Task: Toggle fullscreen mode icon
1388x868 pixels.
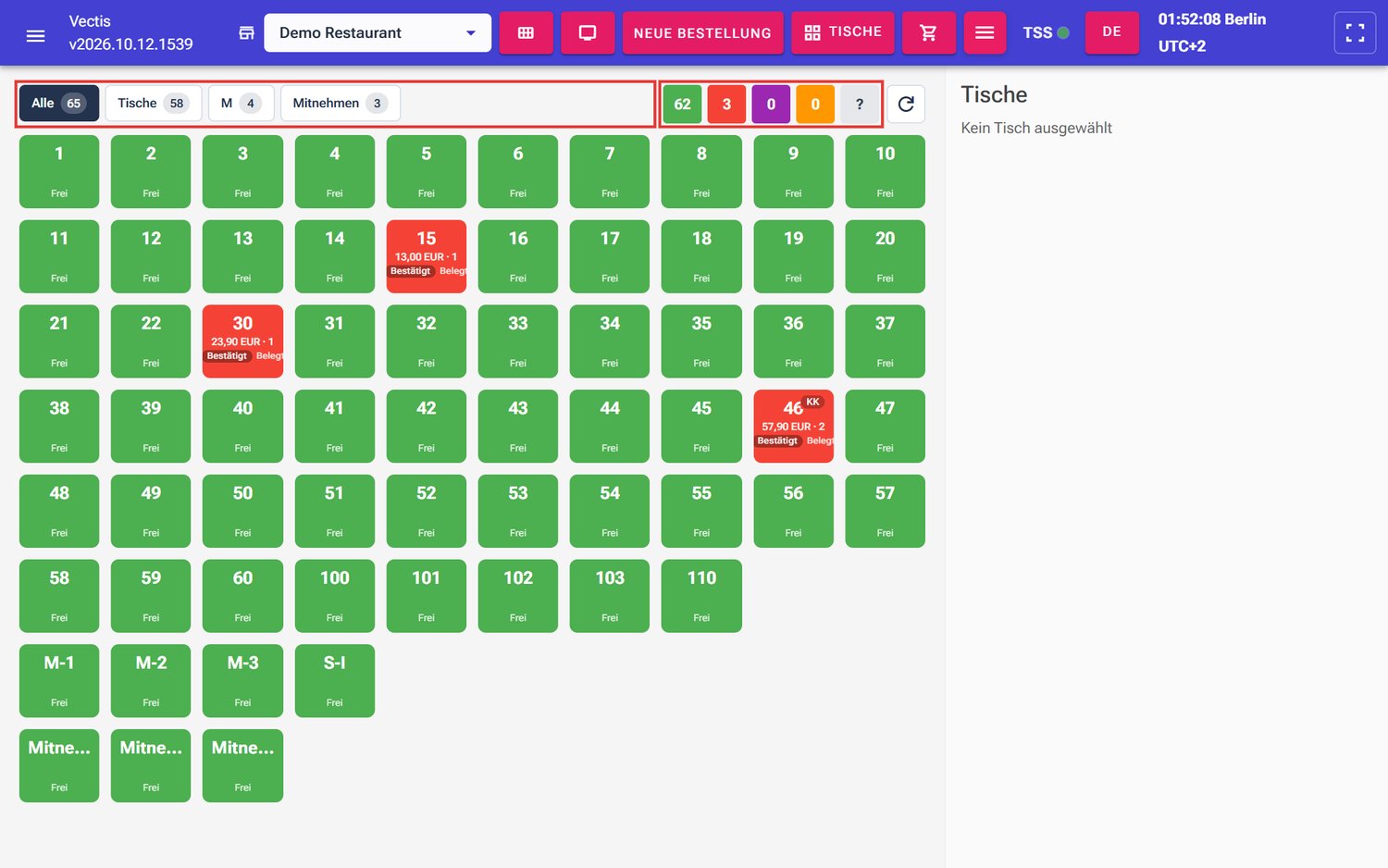Action: click(1355, 33)
